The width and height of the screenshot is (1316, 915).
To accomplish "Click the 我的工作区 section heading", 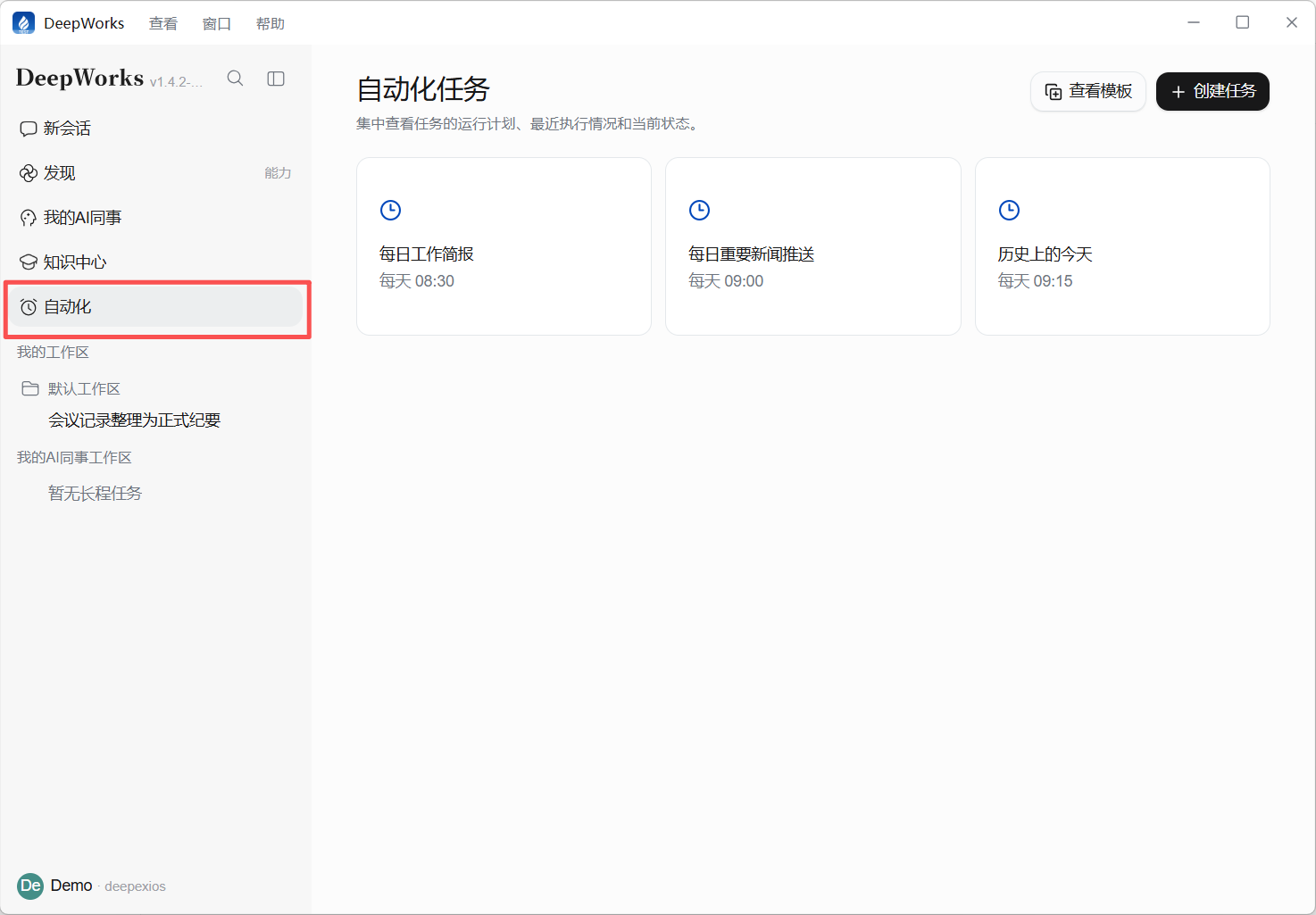I will point(53,353).
